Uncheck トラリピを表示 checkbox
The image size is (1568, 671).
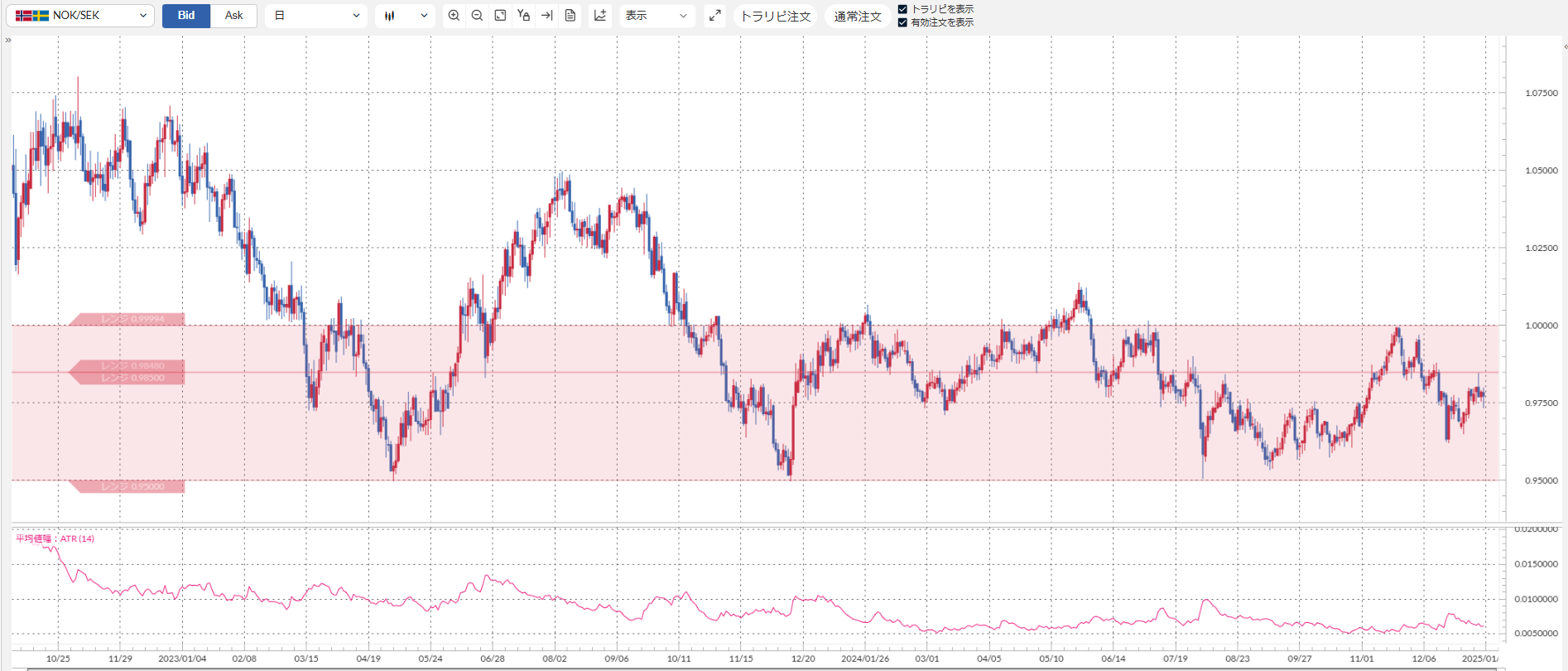click(902, 9)
